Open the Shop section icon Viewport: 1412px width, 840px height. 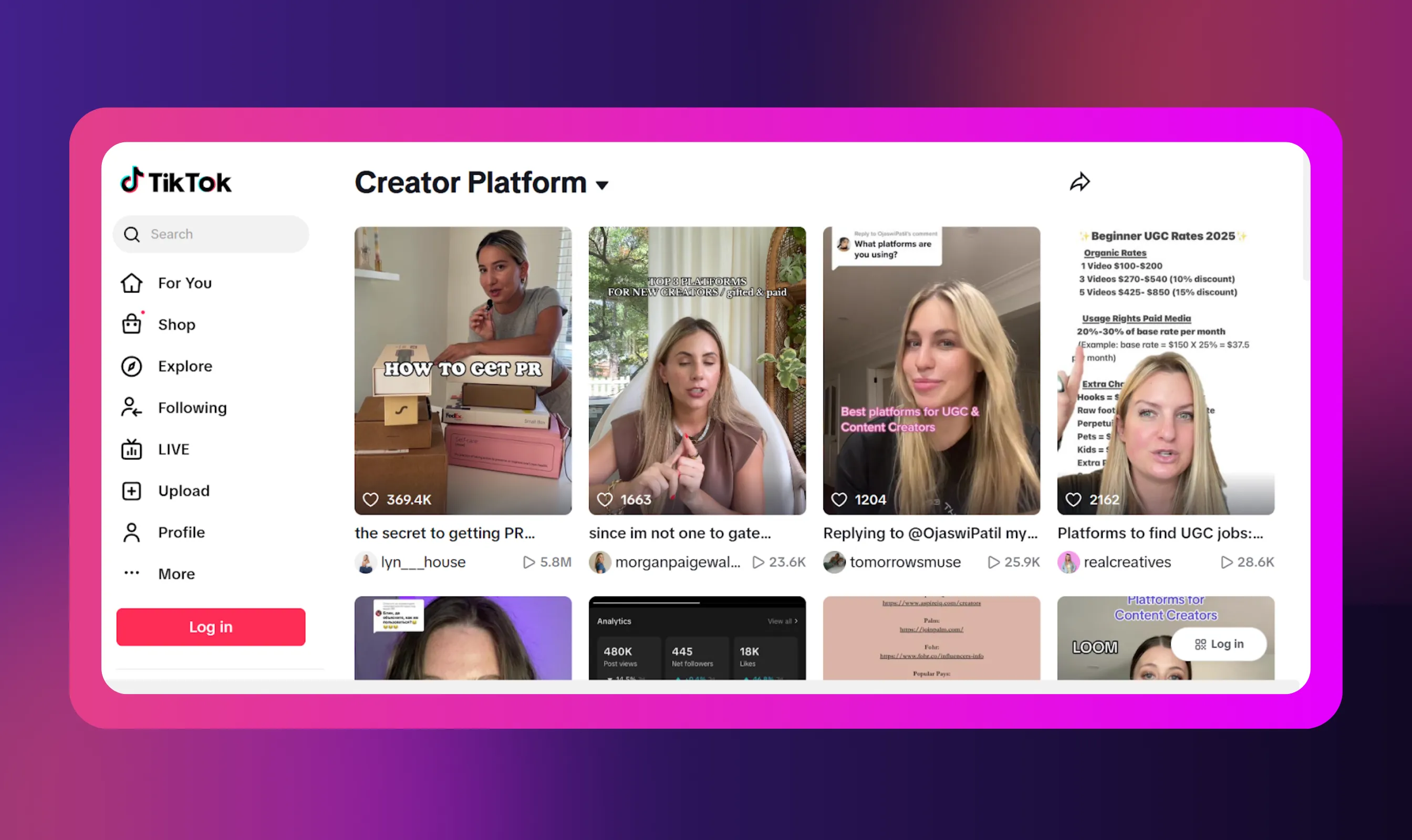[x=131, y=324]
